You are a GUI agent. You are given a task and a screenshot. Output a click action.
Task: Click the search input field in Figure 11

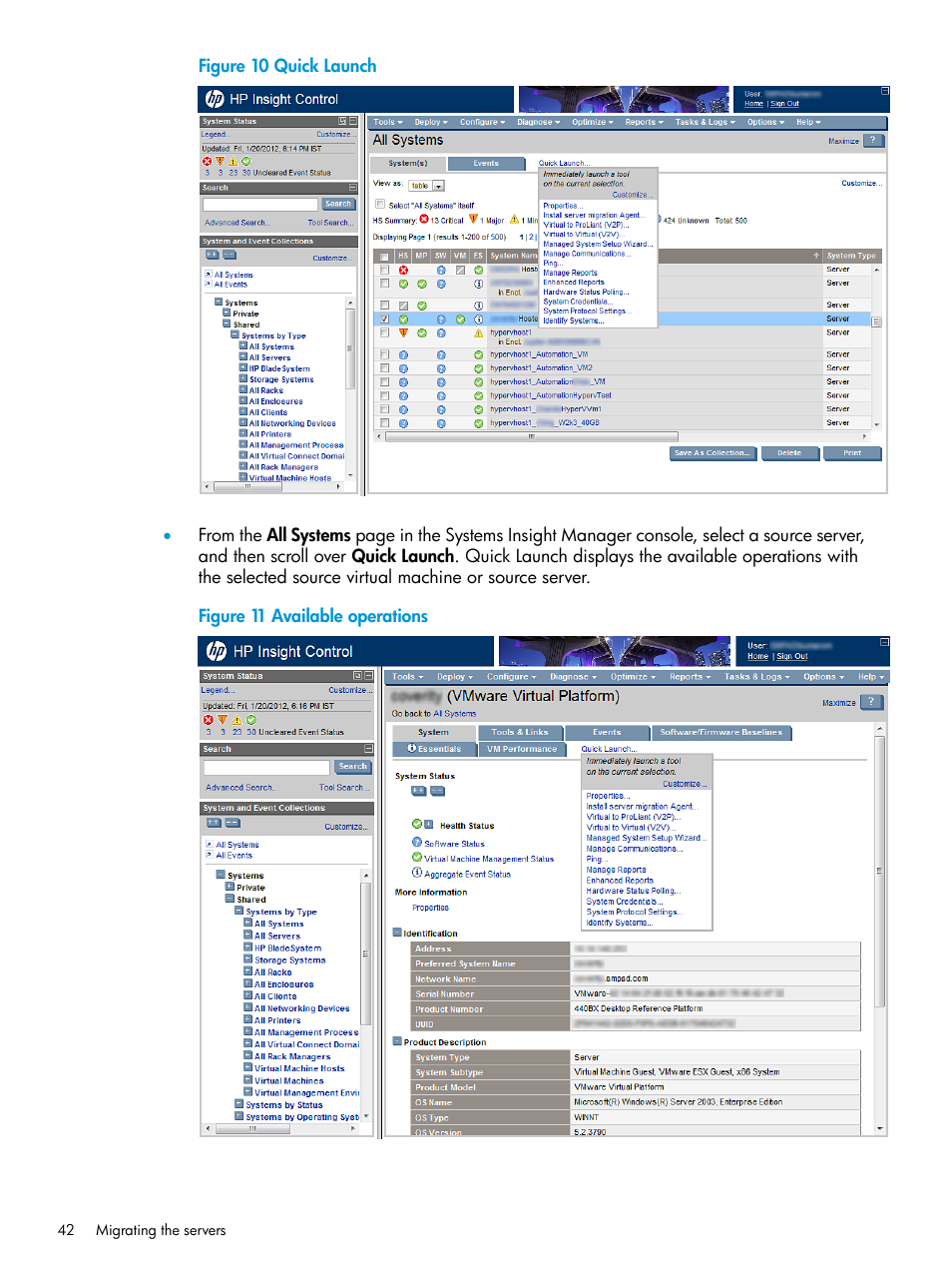click(x=266, y=767)
